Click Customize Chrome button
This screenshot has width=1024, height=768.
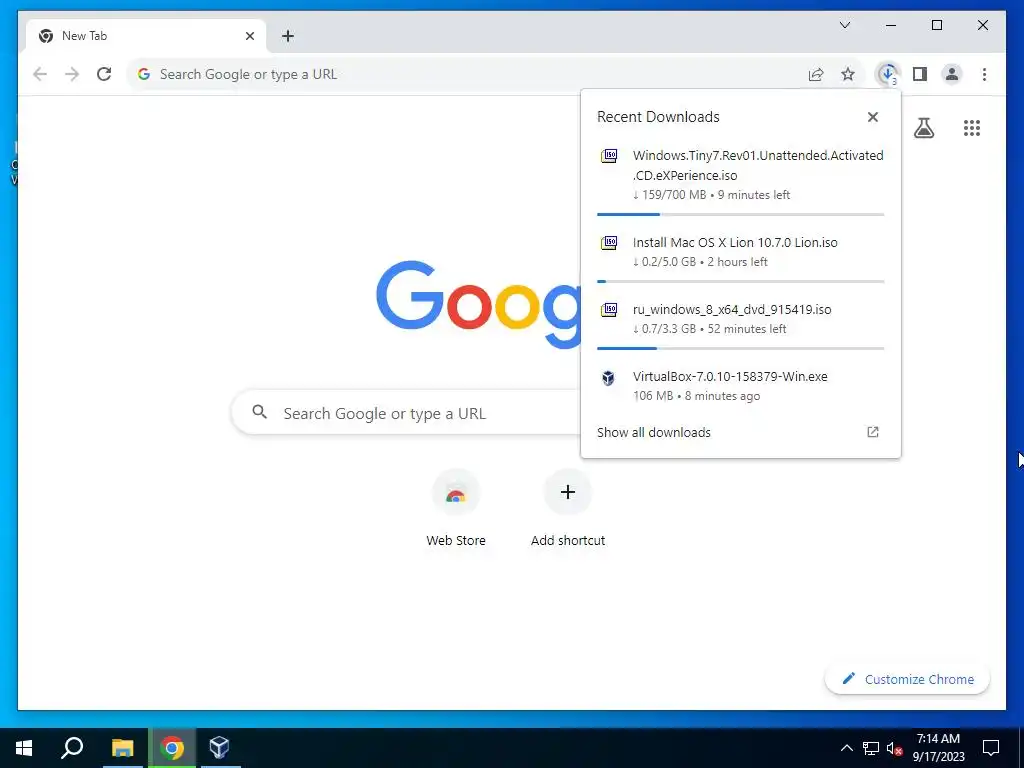[x=907, y=679]
